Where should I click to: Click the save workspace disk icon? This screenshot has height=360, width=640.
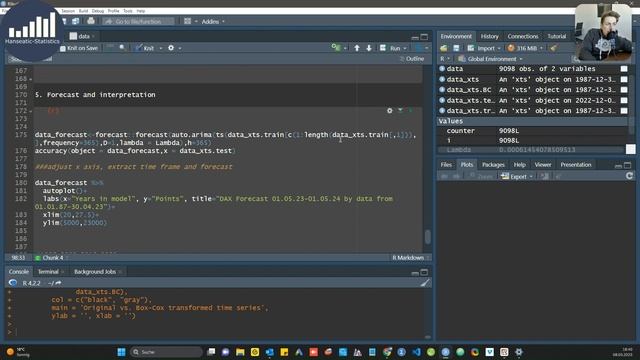coord(456,48)
